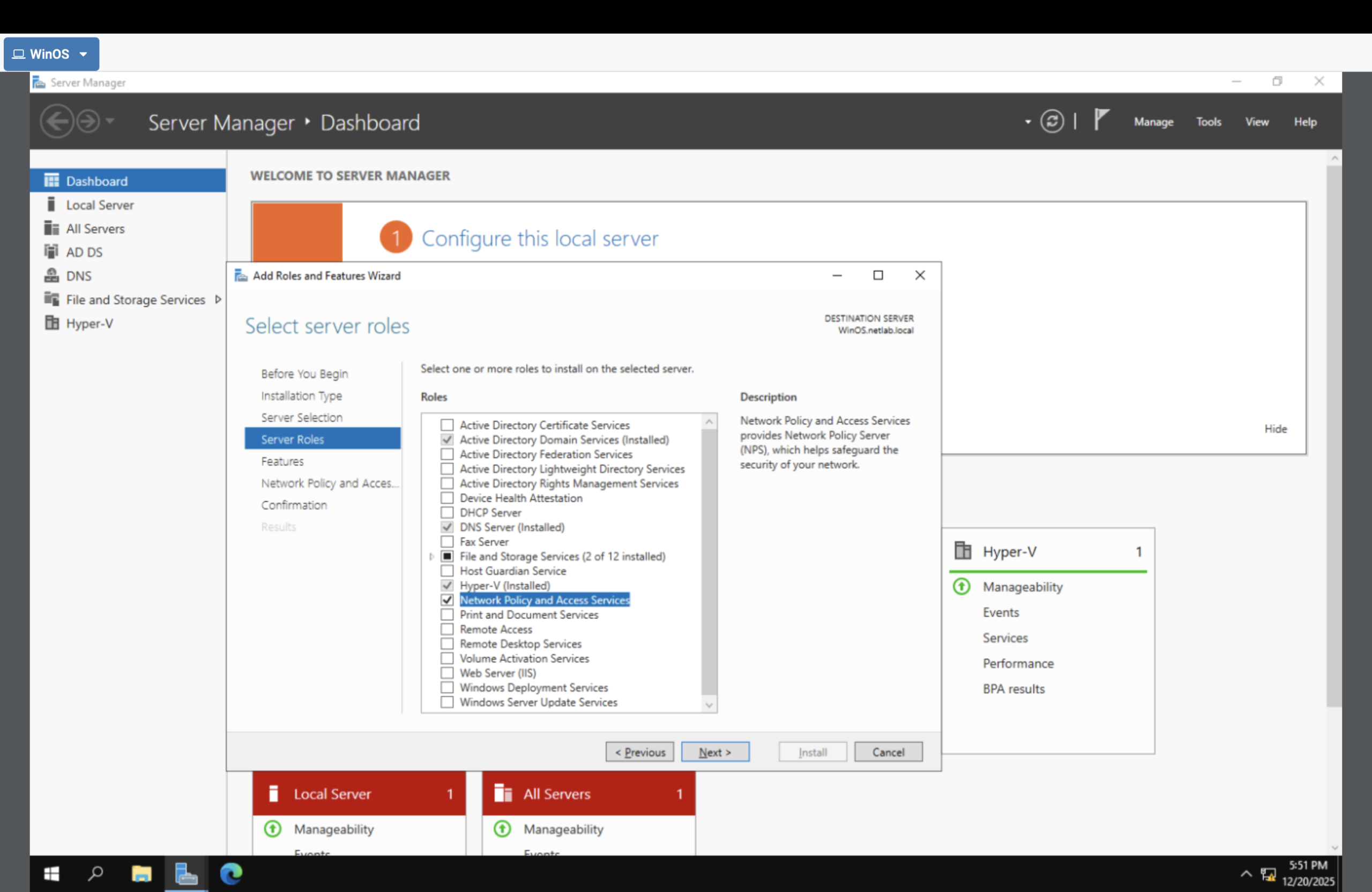Open Microsoft Edge from taskbar
Screen dimensions: 1372x892
click(x=231, y=874)
